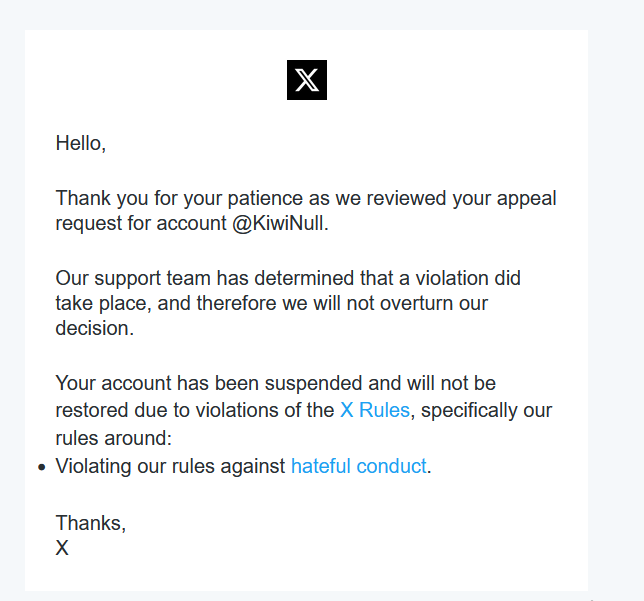Image resolution: width=644 pixels, height=601 pixels.
Task: Click the bullet point before "Violating"
Action: click(41, 467)
